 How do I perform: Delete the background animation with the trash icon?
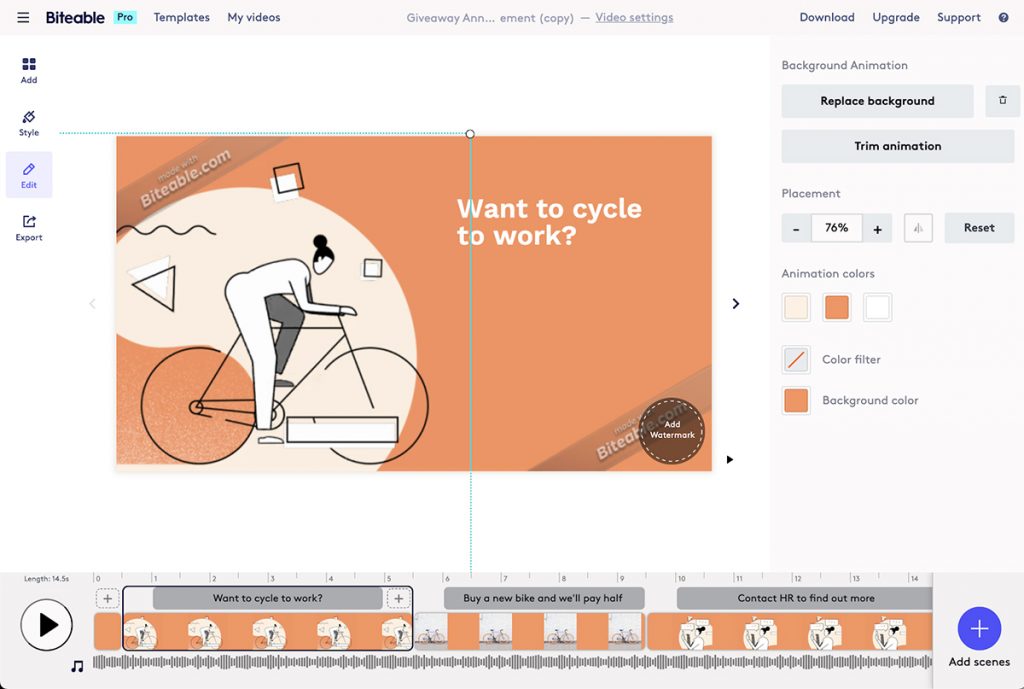[1002, 100]
